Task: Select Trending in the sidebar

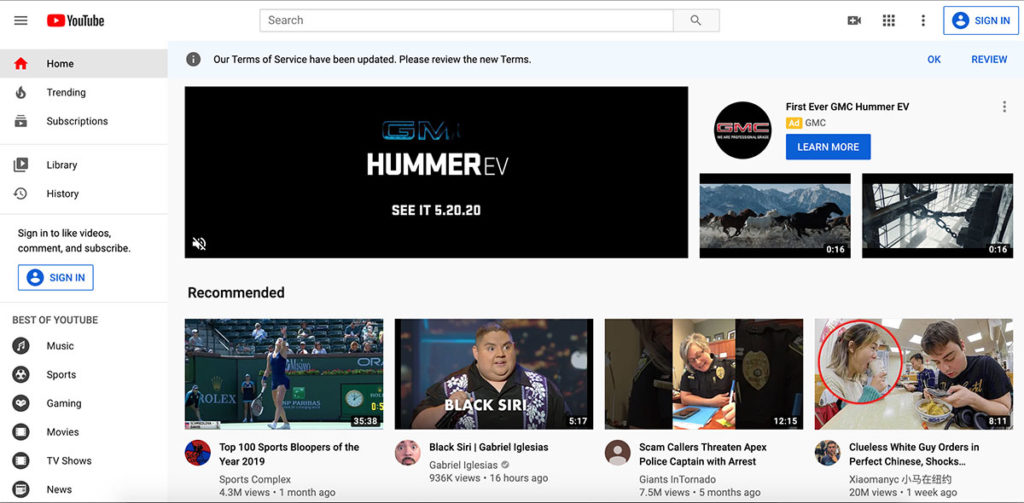Action: [84, 92]
